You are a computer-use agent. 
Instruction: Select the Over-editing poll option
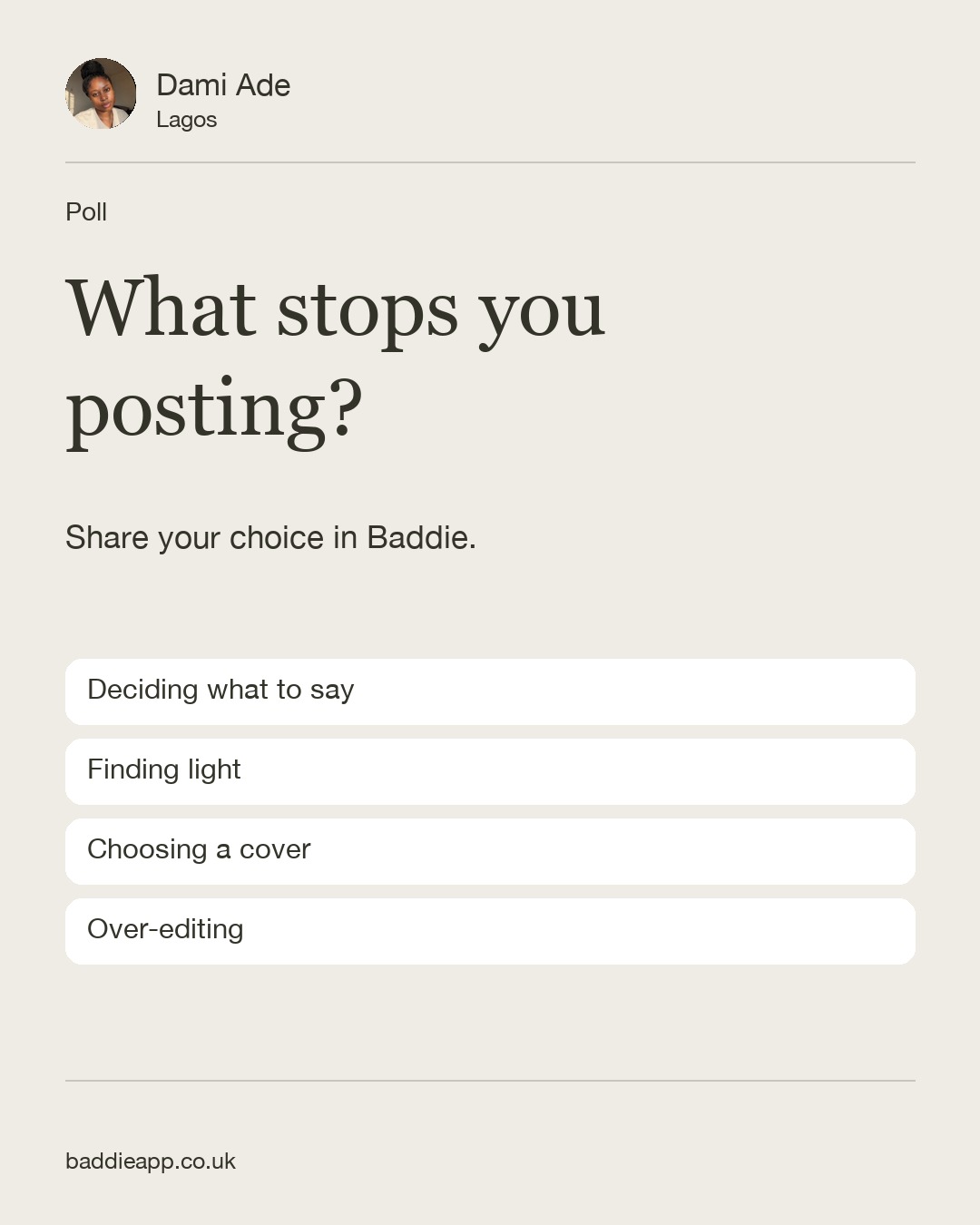[x=490, y=931]
